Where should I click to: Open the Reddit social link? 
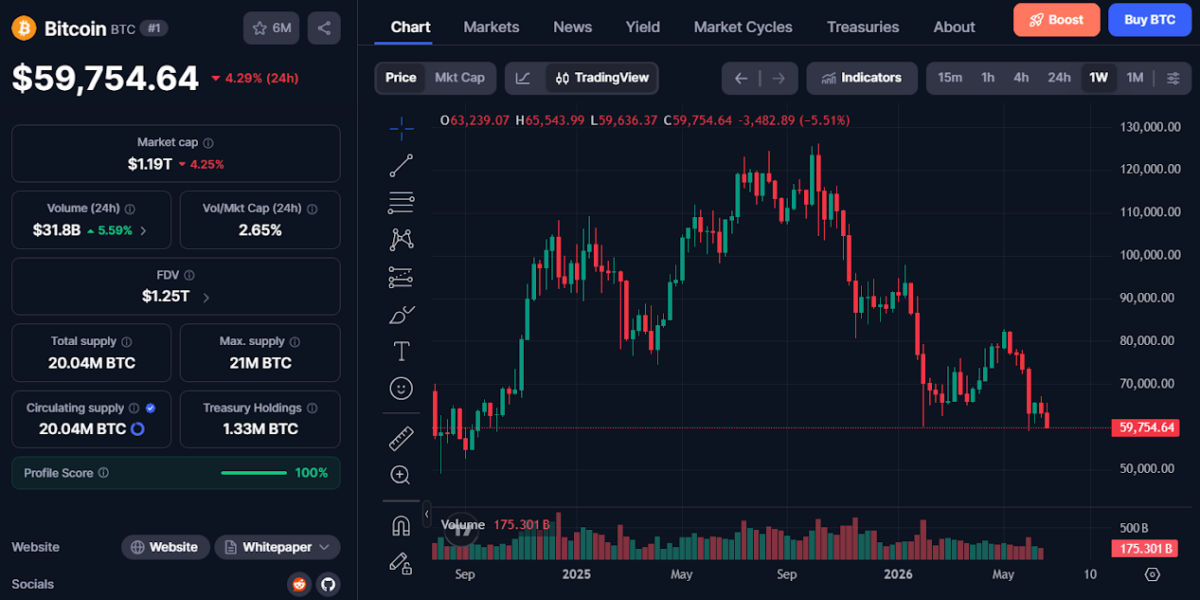(x=299, y=584)
